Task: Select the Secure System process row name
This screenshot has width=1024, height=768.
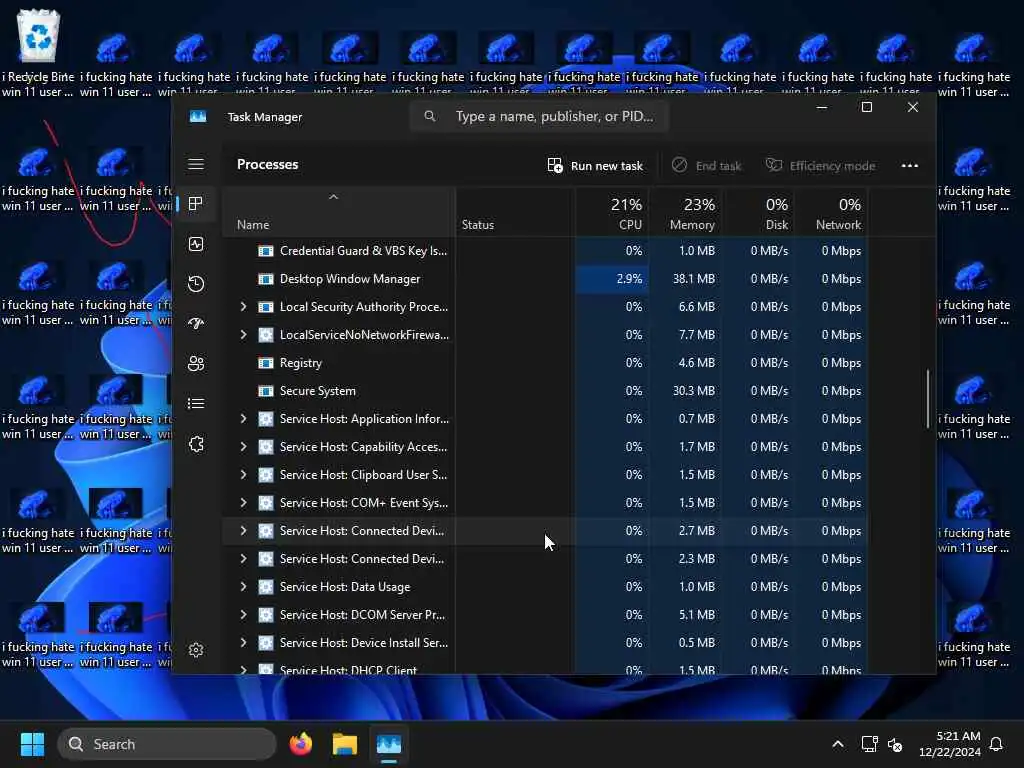Action: coord(317,391)
